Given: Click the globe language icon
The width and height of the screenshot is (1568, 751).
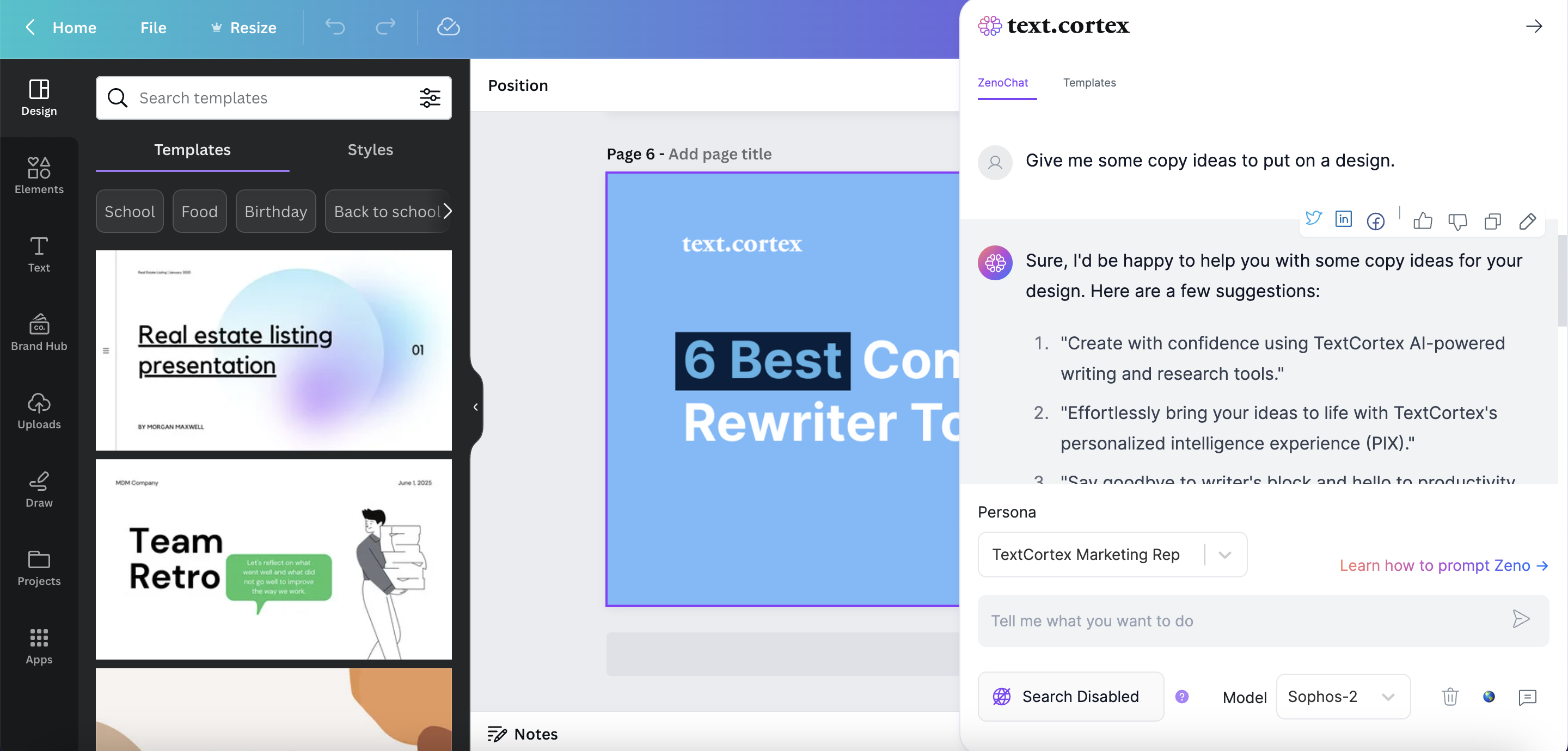Looking at the screenshot, I should pyautogui.click(x=1489, y=696).
